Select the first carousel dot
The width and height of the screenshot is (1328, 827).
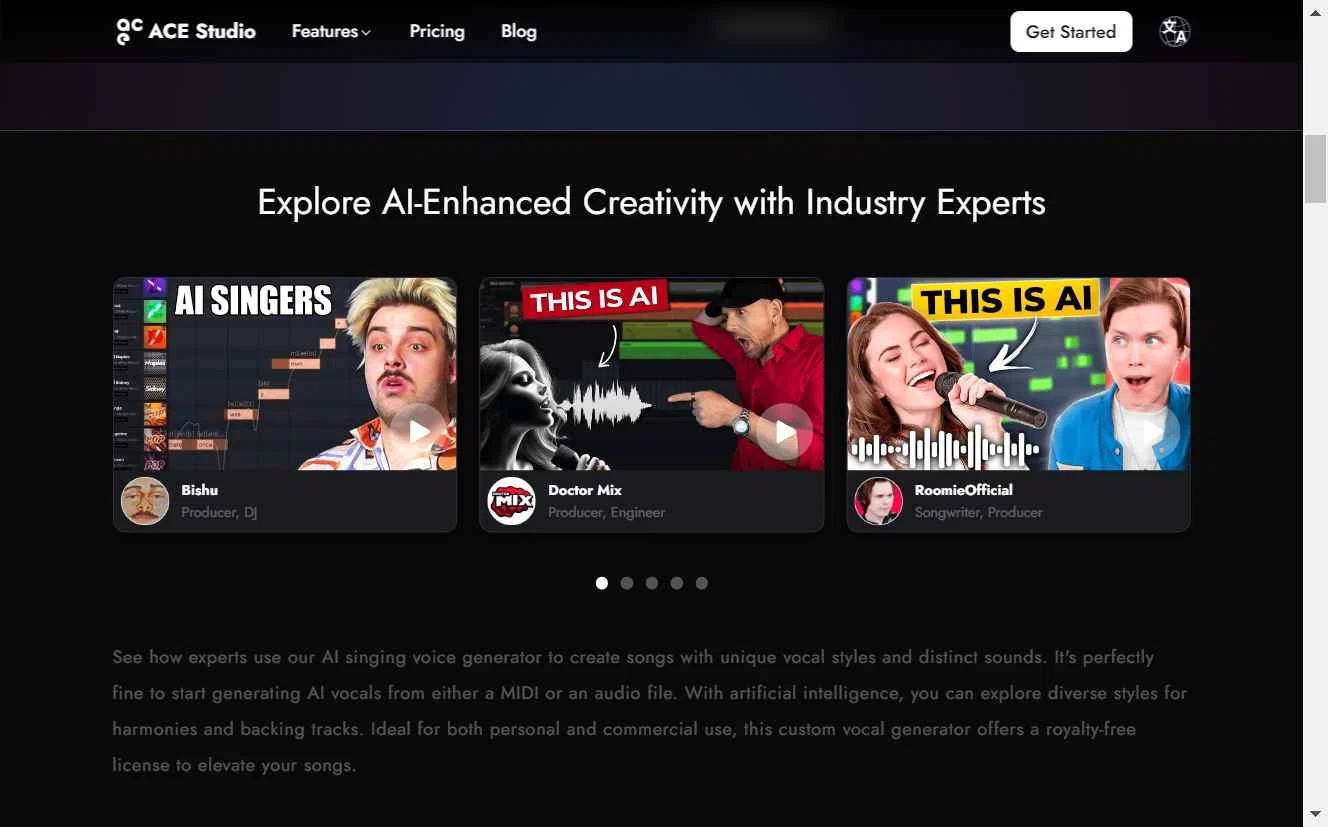click(602, 583)
